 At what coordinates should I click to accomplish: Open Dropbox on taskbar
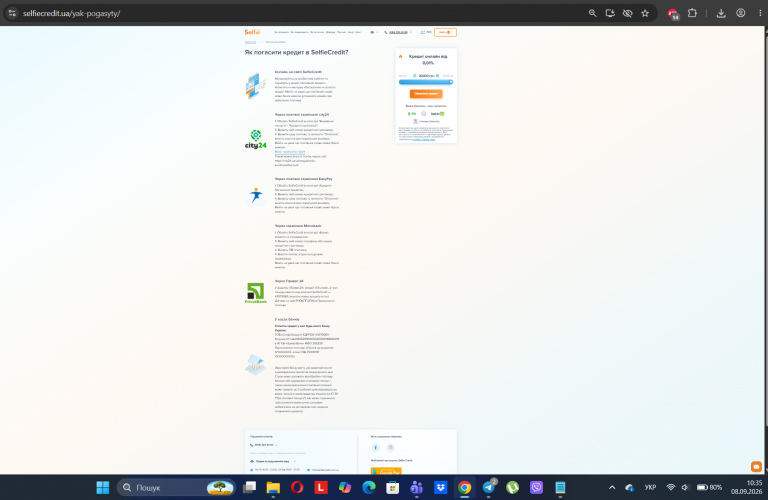440,487
